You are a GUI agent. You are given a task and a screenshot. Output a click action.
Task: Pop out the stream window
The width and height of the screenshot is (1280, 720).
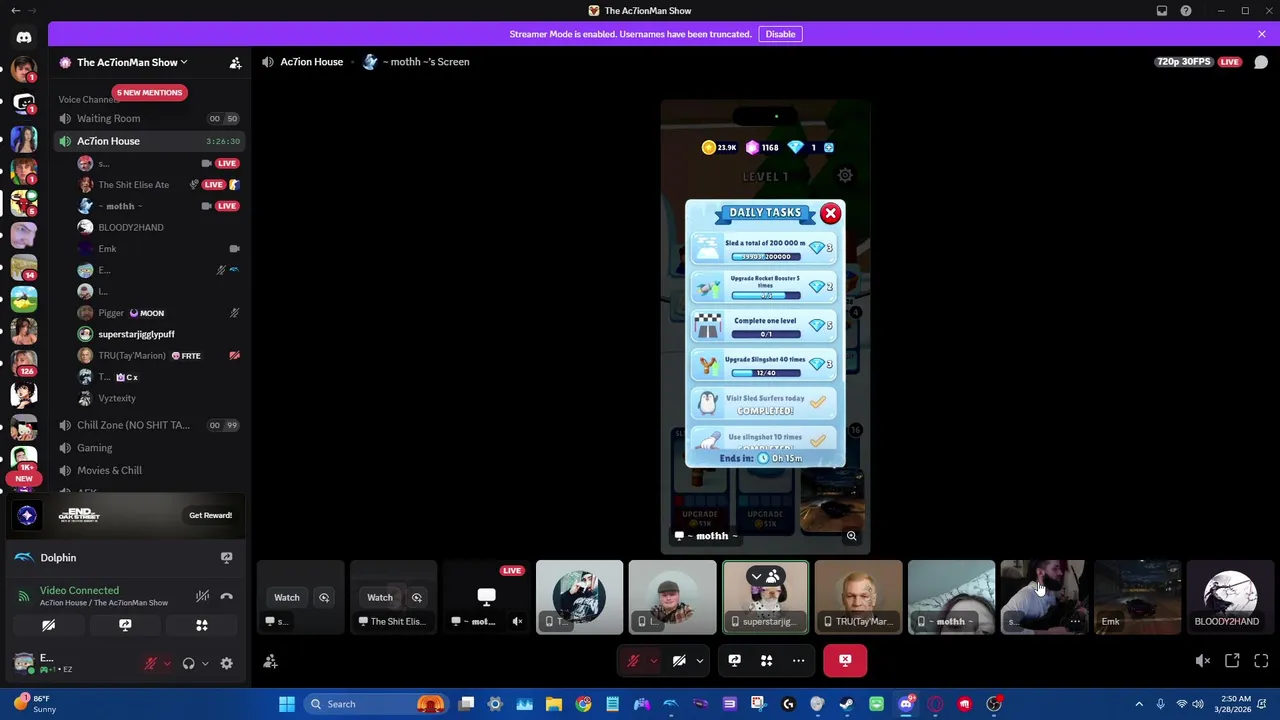(x=1232, y=661)
